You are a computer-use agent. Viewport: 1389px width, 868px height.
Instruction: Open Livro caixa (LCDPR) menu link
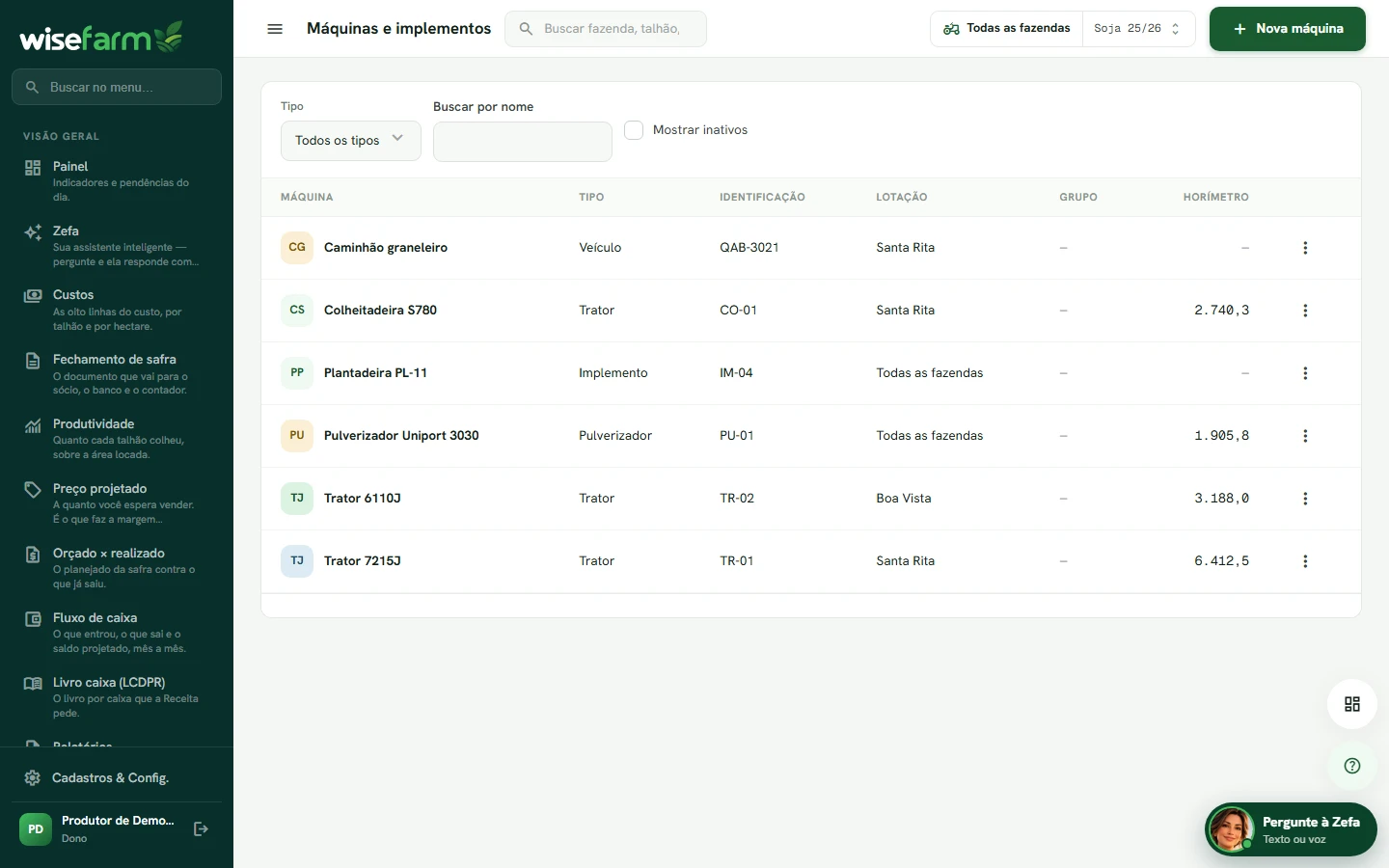pyautogui.click(x=117, y=697)
